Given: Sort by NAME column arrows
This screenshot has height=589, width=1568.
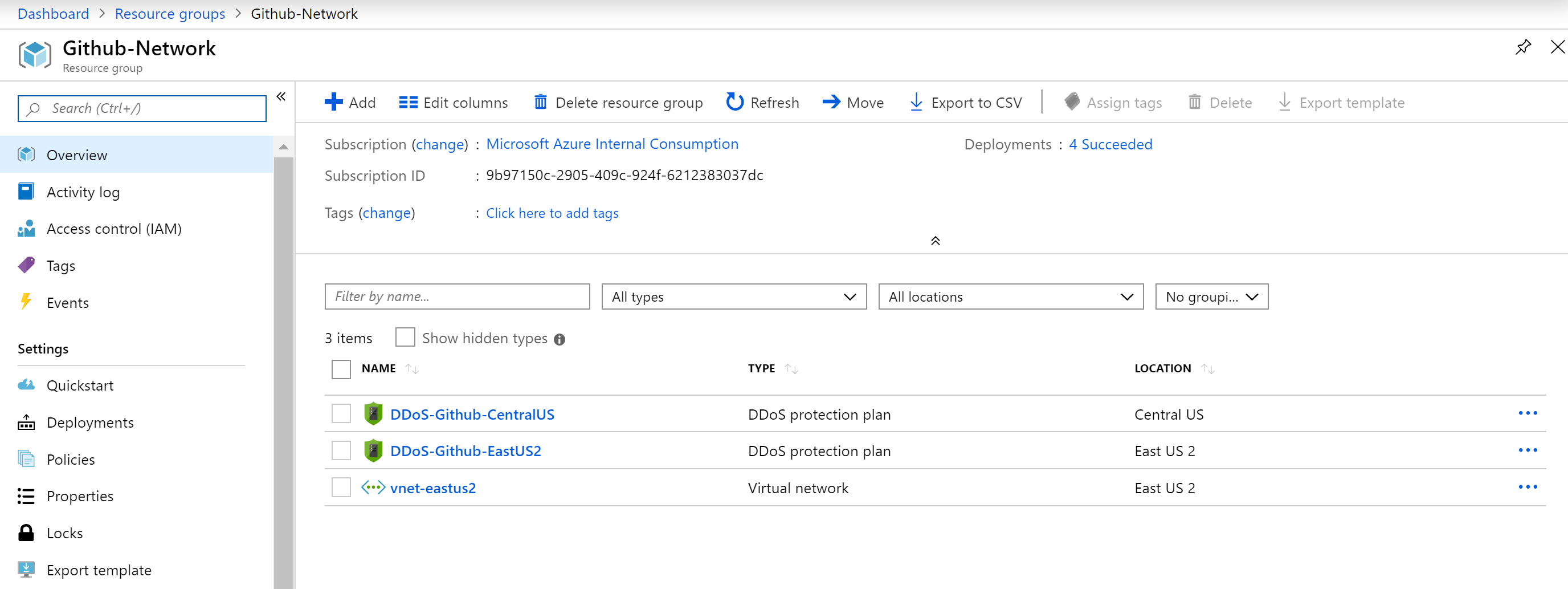Looking at the screenshot, I should pyautogui.click(x=412, y=369).
